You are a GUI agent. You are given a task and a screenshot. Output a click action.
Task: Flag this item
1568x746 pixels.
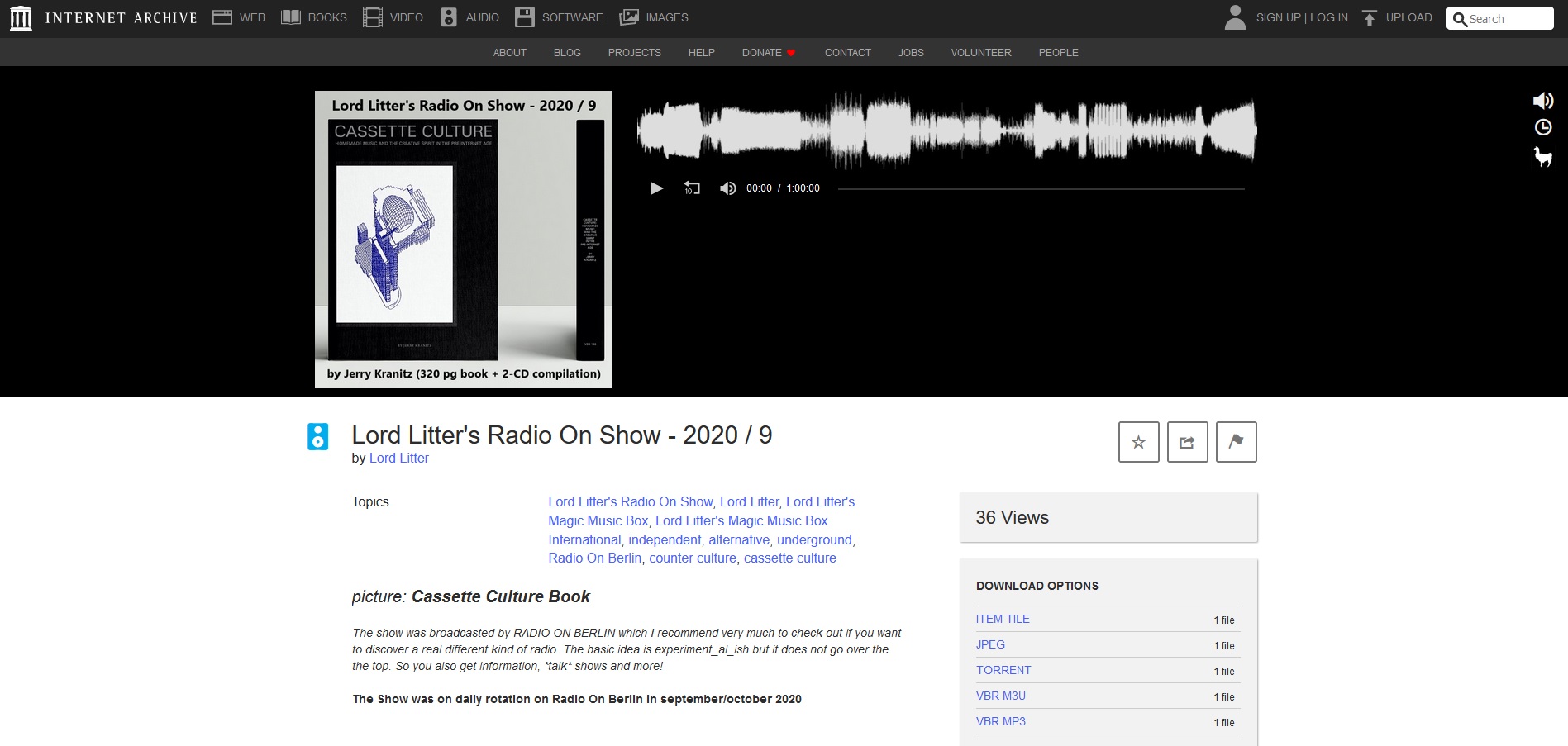[1237, 442]
